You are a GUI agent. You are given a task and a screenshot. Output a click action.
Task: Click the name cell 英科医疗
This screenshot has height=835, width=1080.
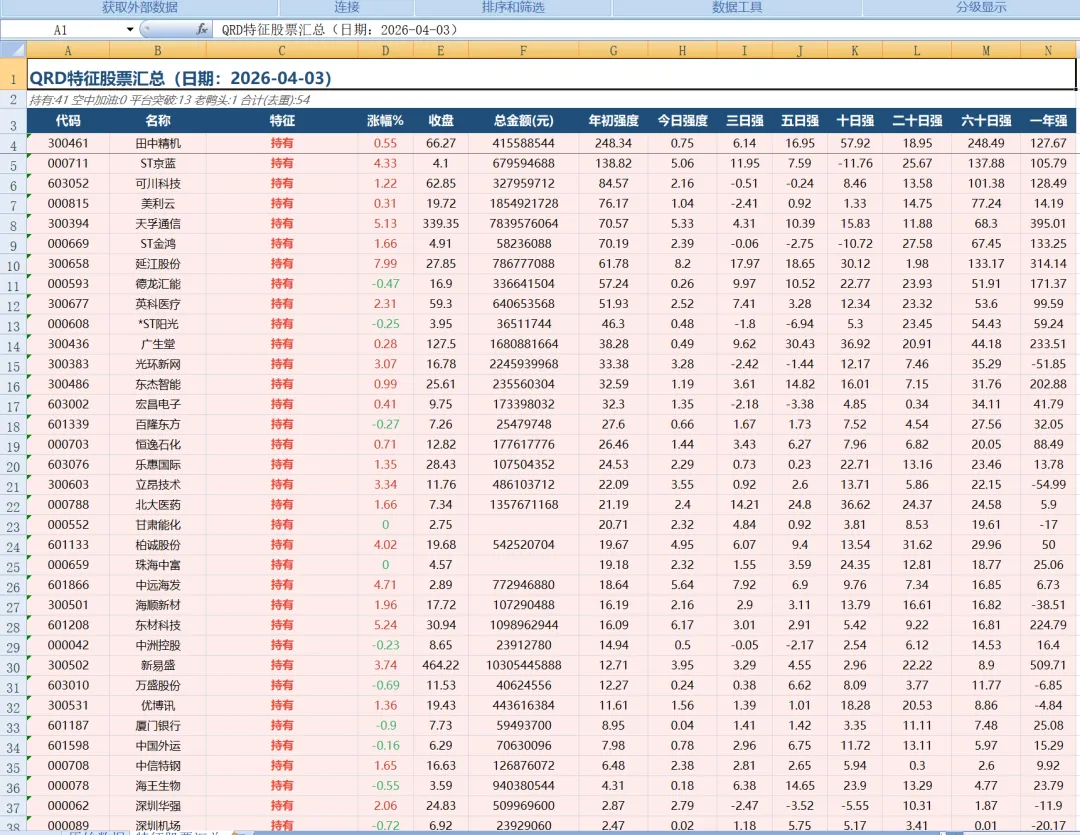click(x=158, y=303)
